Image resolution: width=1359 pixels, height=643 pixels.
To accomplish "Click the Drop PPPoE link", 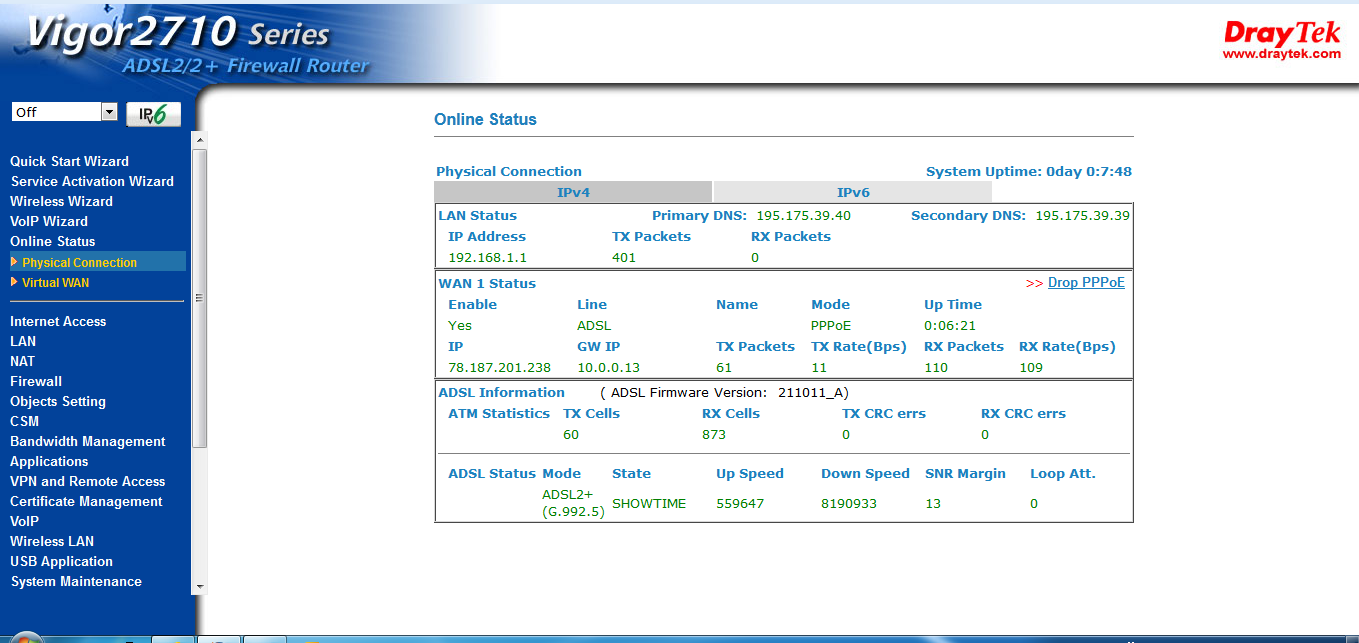I will click(x=1086, y=283).
